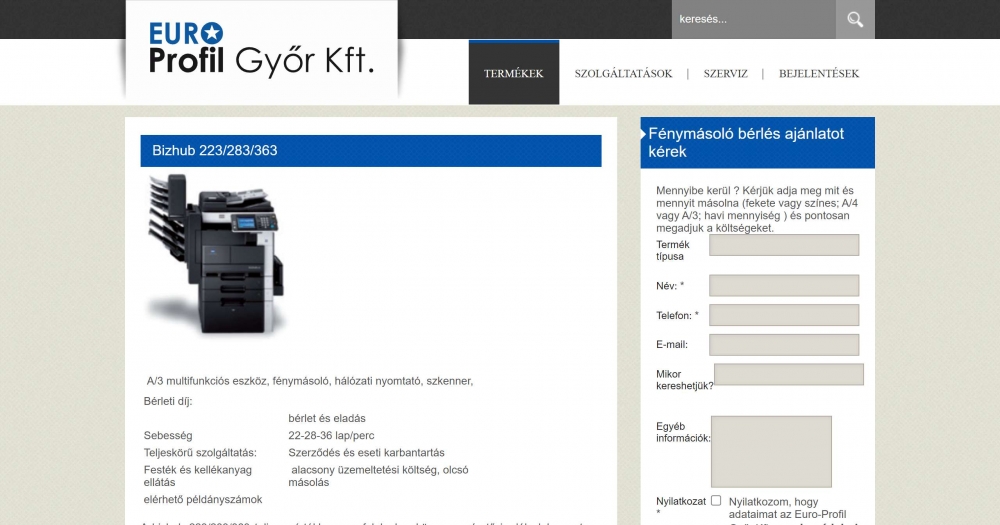
Task: Focus the Mikor kereshetjük field
Action: pos(789,374)
